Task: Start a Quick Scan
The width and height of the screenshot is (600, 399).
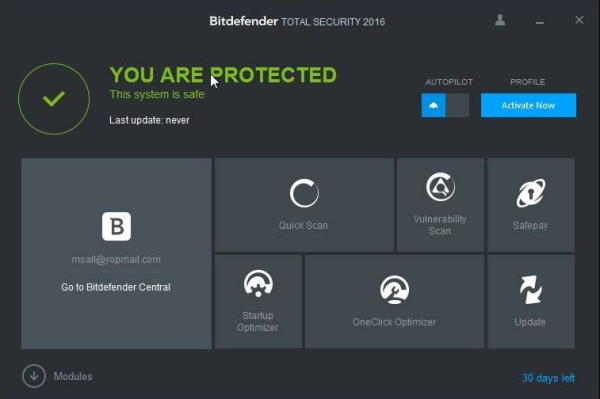Action: [x=304, y=205]
